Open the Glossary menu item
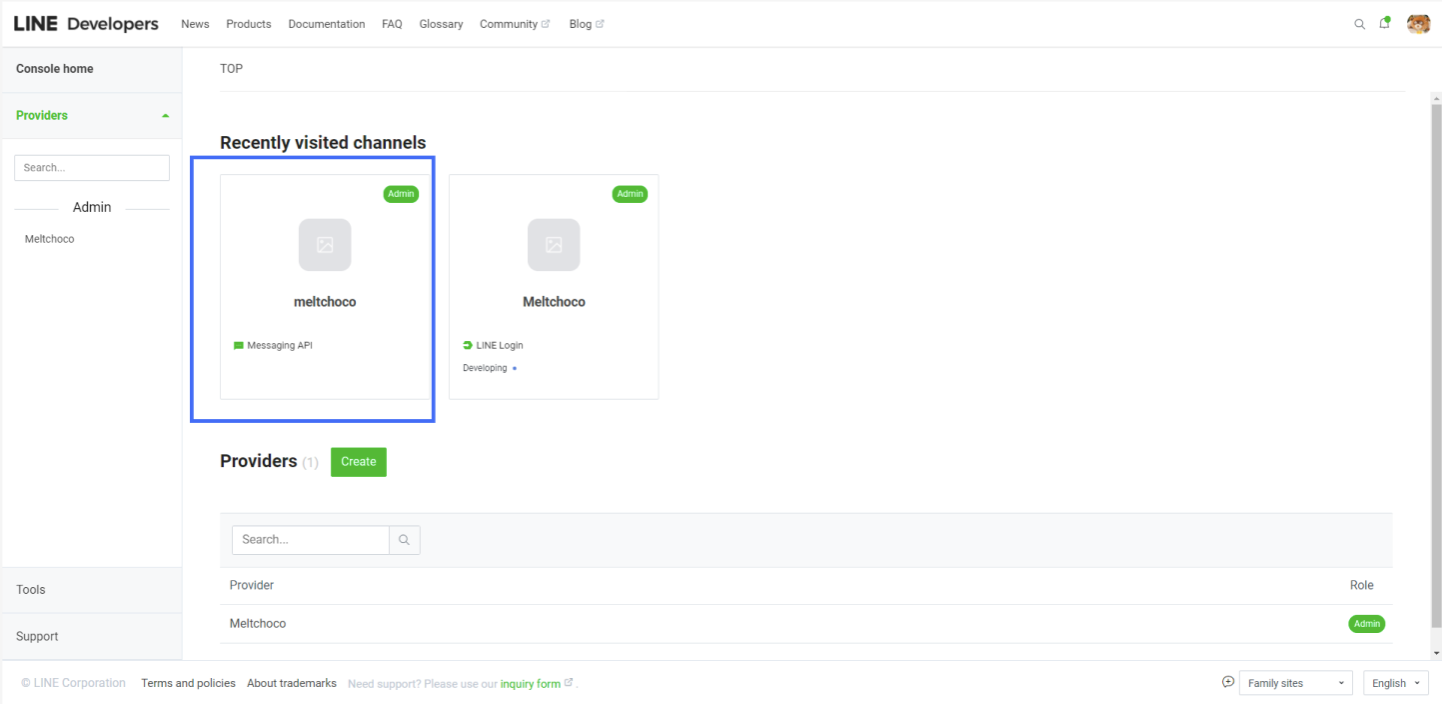Viewport: 1442px width, 704px height. 441,24
